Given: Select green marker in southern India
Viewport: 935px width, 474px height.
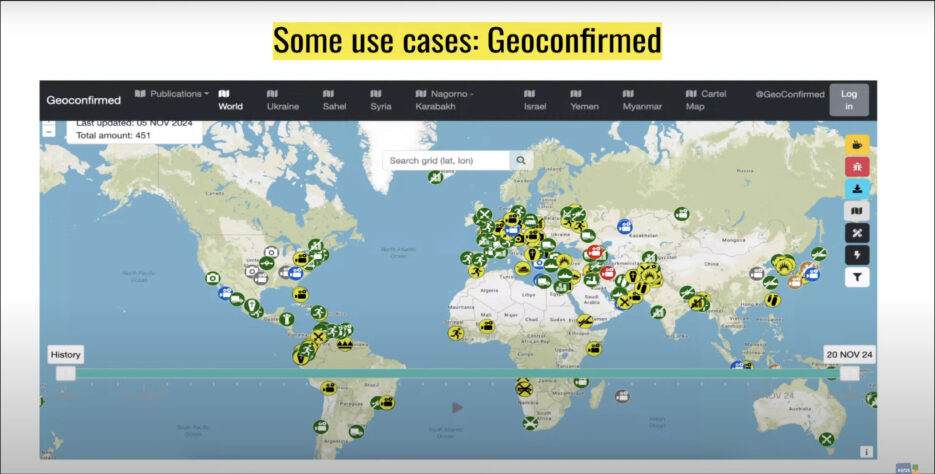Looking at the screenshot, I should click(x=658, y=312).
